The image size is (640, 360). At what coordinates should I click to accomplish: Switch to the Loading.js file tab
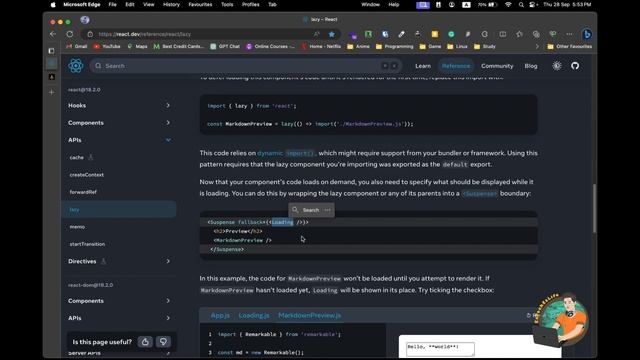click(x=254, y=315)
